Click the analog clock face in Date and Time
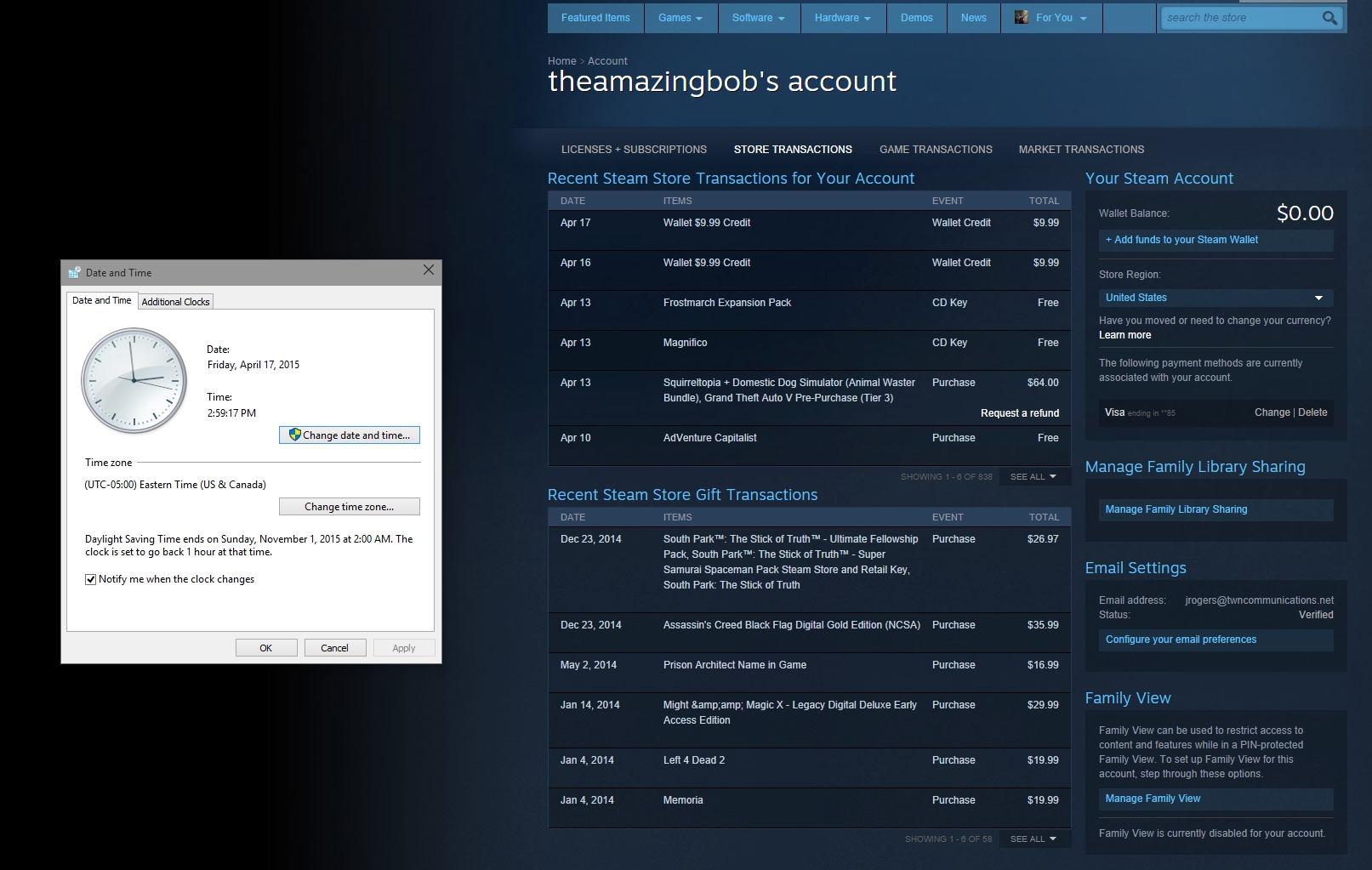This screenshot has width=1372, height=870. pyautogui.click(x=134, y=381)
